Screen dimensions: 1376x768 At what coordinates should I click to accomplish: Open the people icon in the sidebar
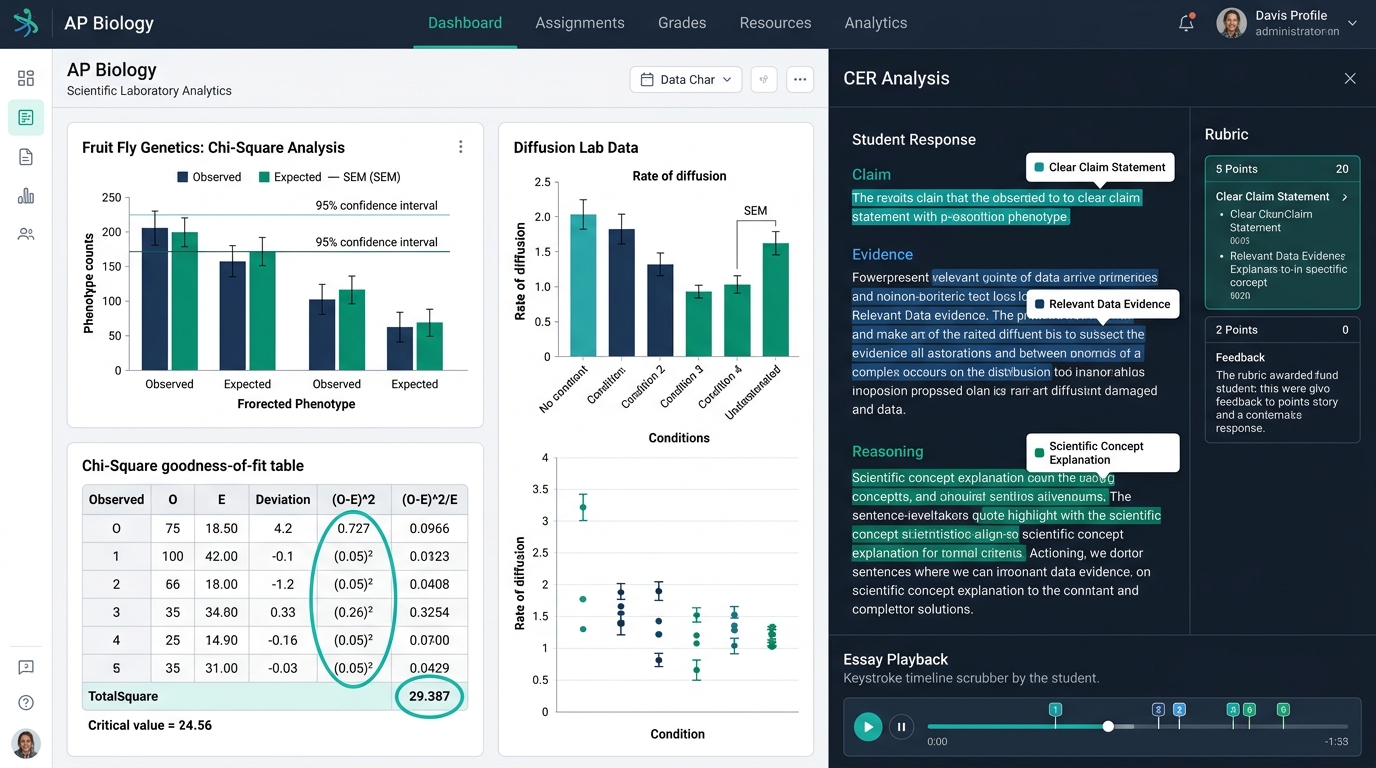coord(26,234)
